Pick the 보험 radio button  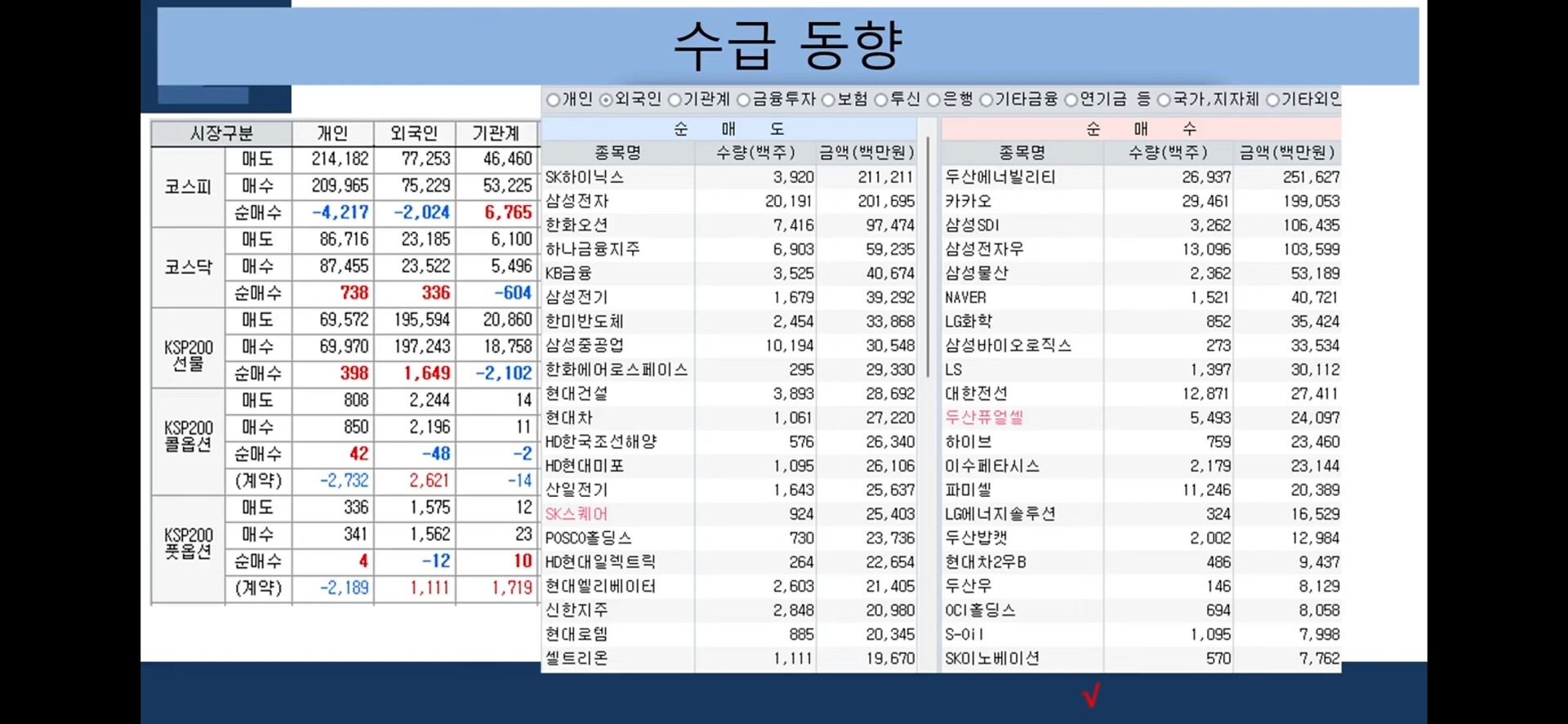pos(828,100)
